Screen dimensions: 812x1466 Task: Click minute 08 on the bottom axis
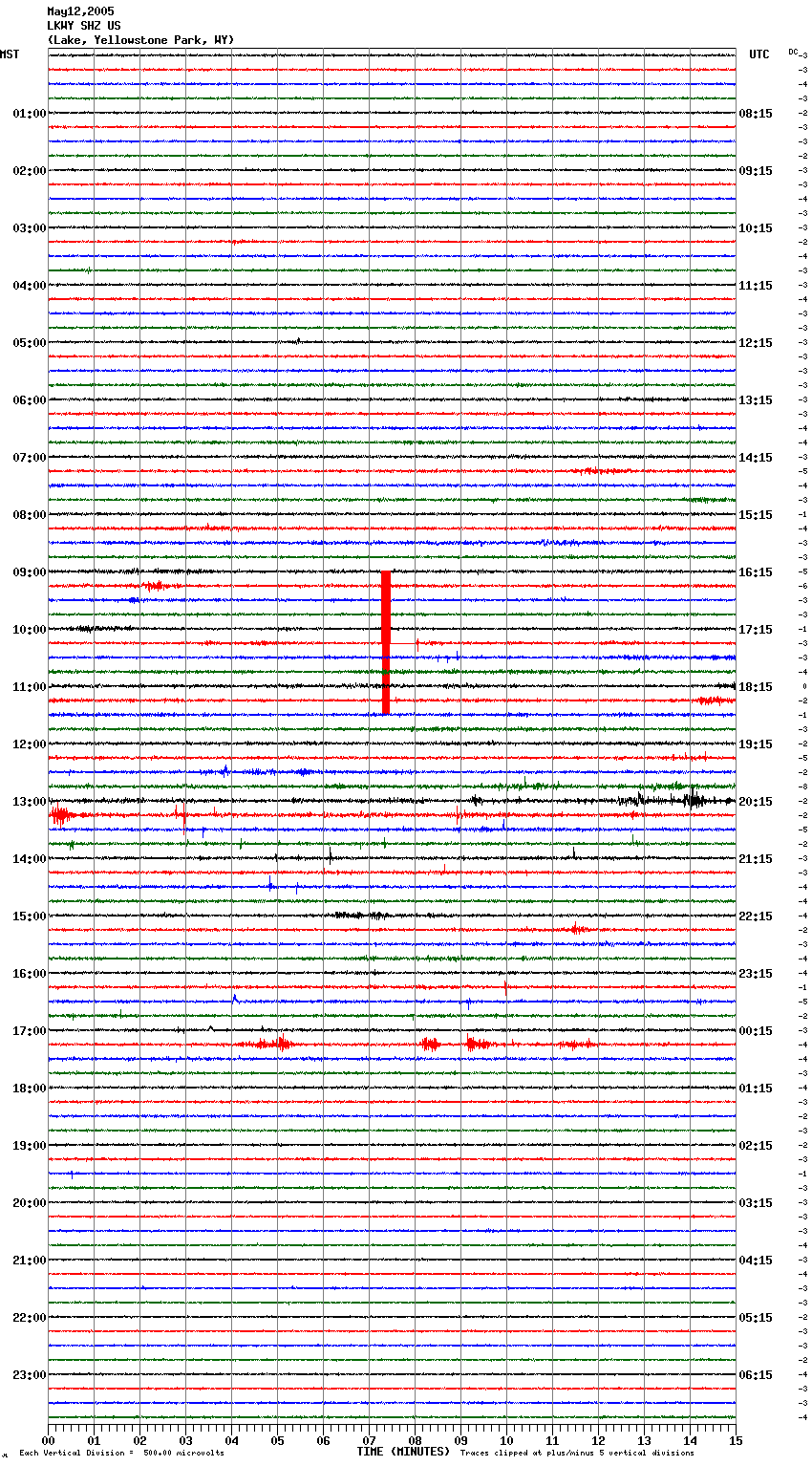pos(415,1440)
